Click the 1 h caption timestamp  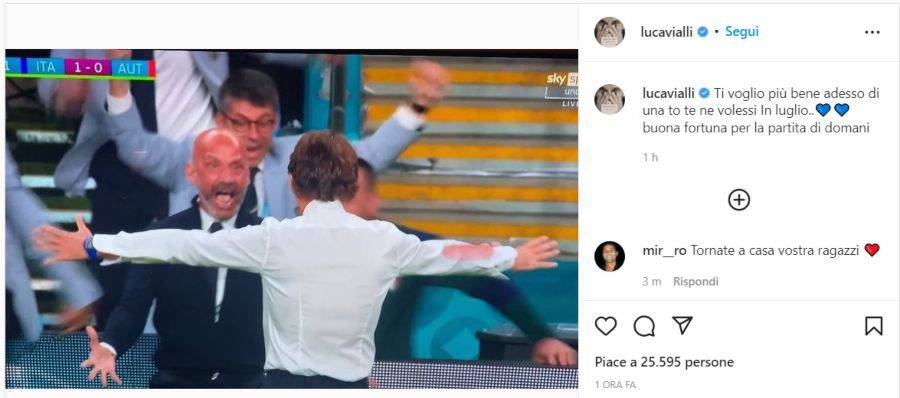650,157
